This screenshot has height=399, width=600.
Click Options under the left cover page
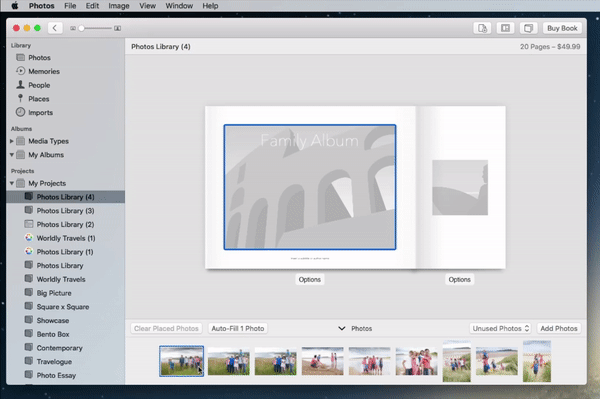(x=310, y=280)
